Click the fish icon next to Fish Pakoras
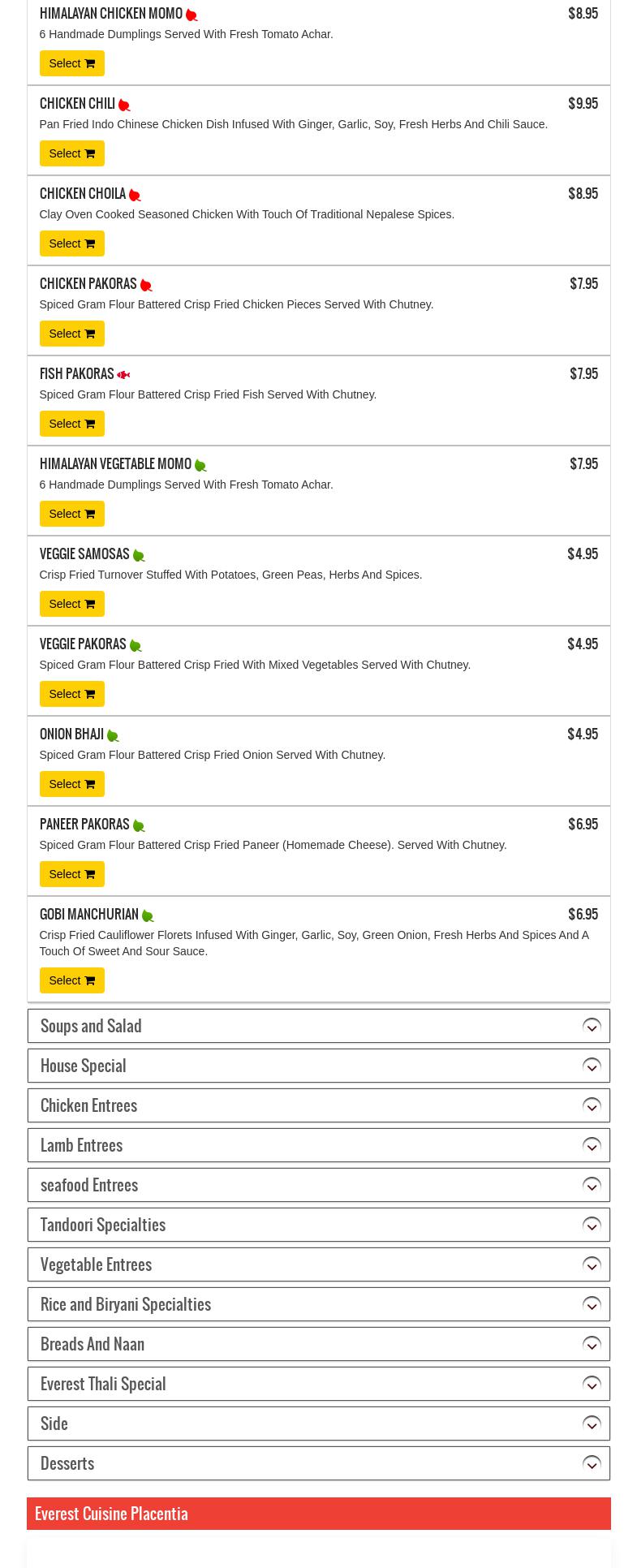The height and width of the screenshot is (1568, 637). coord(123,375)
